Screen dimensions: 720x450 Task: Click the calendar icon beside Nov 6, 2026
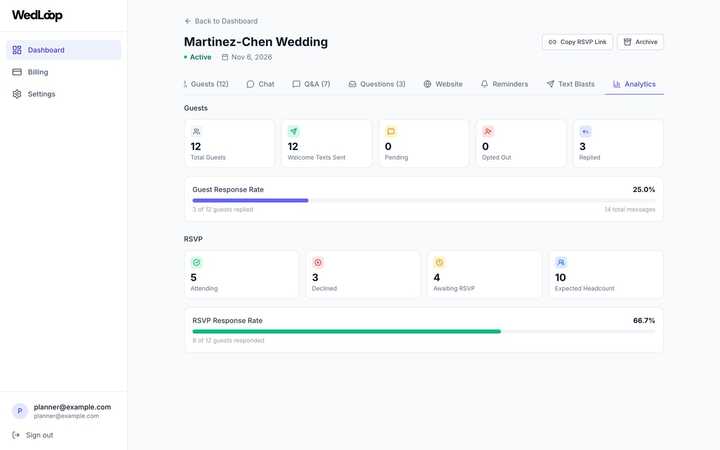click(x=225, y=57)
